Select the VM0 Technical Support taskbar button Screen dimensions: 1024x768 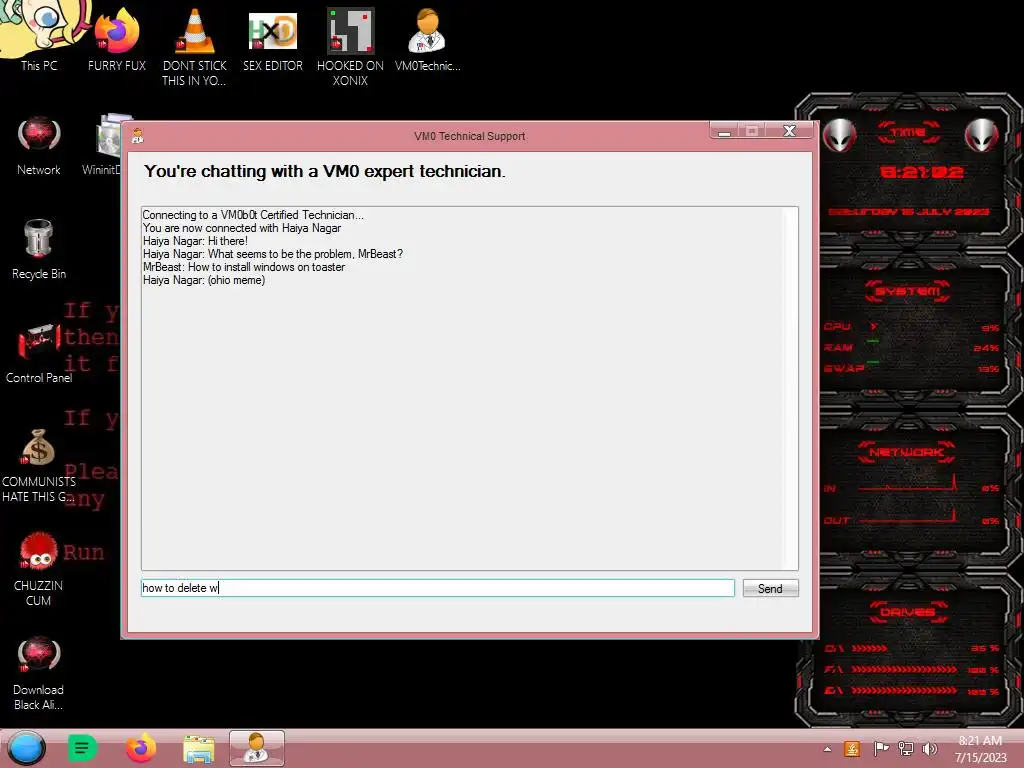coord(257,748)
